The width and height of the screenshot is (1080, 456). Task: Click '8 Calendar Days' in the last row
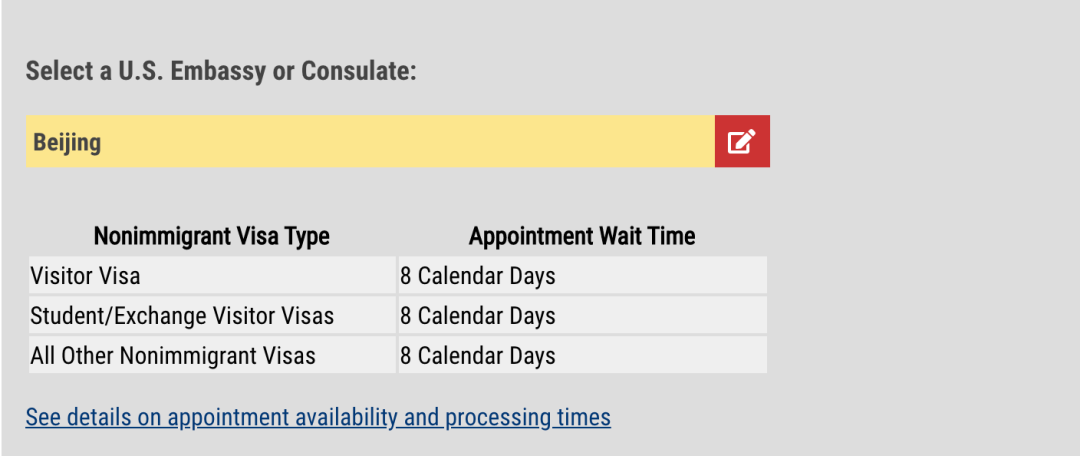[478, 355]
